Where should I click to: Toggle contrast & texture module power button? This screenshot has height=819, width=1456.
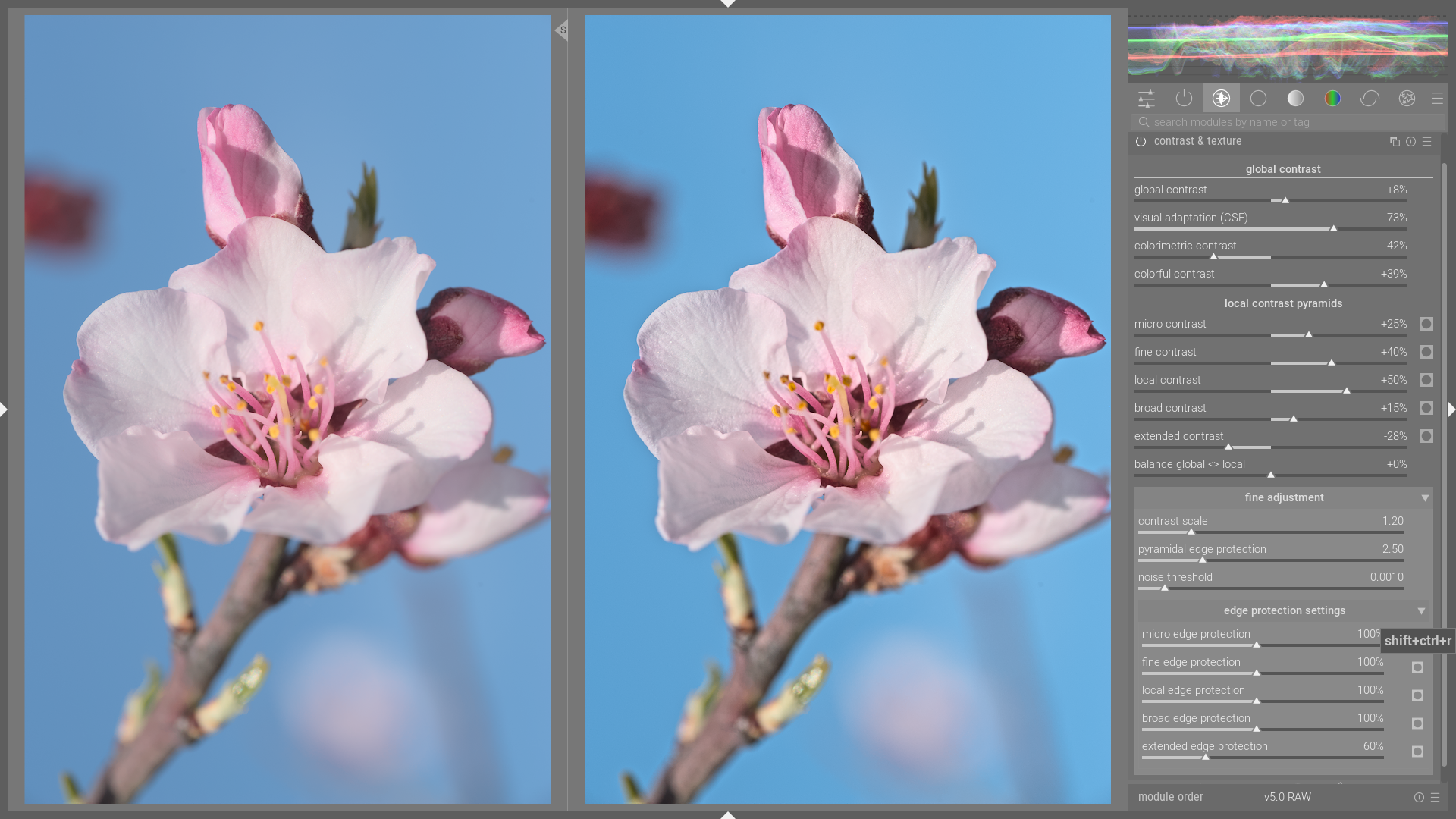(x=1141, y=142)
